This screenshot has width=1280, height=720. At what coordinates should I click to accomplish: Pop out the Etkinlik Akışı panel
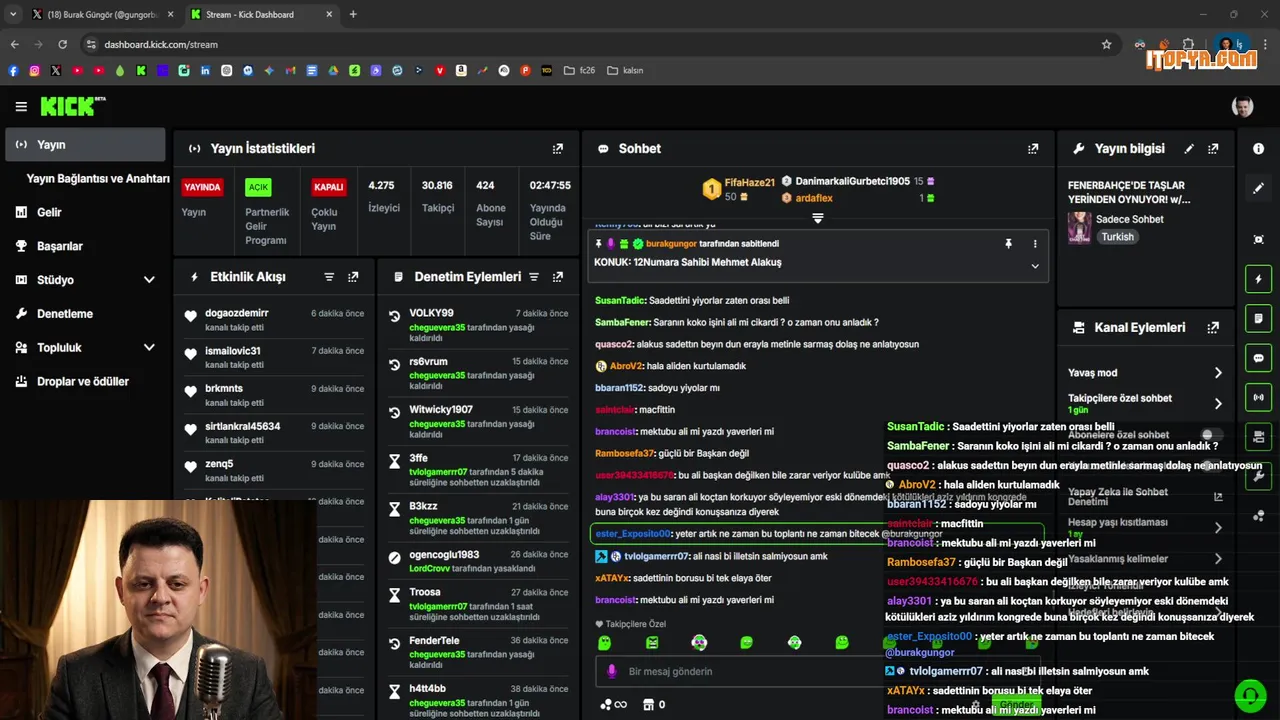click(x=353, y=277)
